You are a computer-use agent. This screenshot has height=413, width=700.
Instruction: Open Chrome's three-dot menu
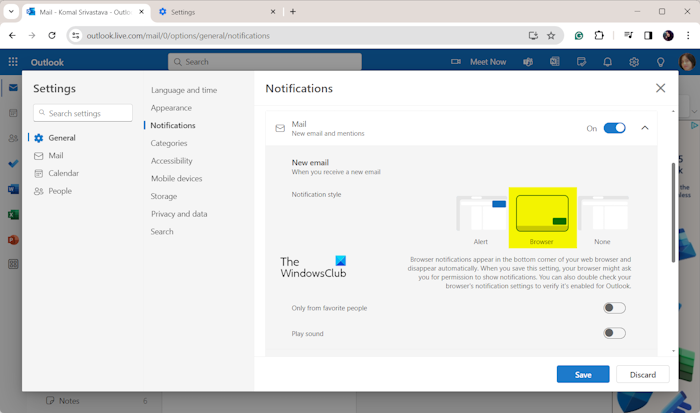tap(688, 35)
